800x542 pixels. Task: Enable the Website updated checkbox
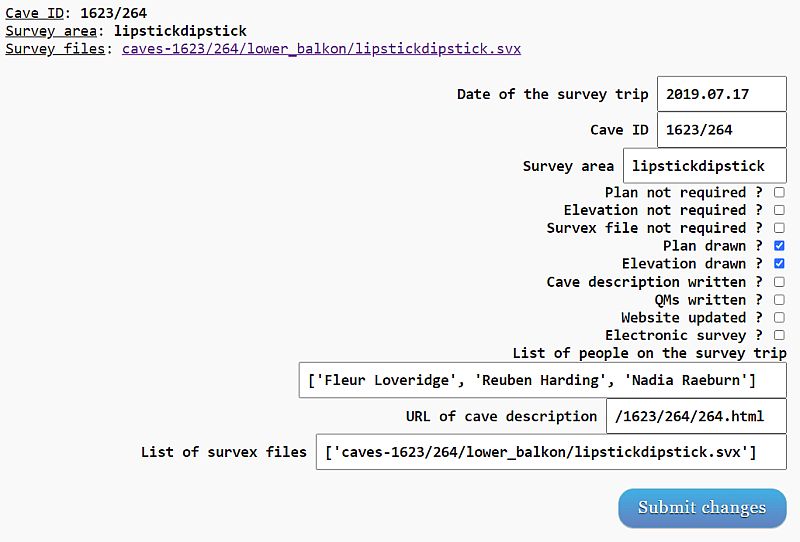(x=779, y=318)
